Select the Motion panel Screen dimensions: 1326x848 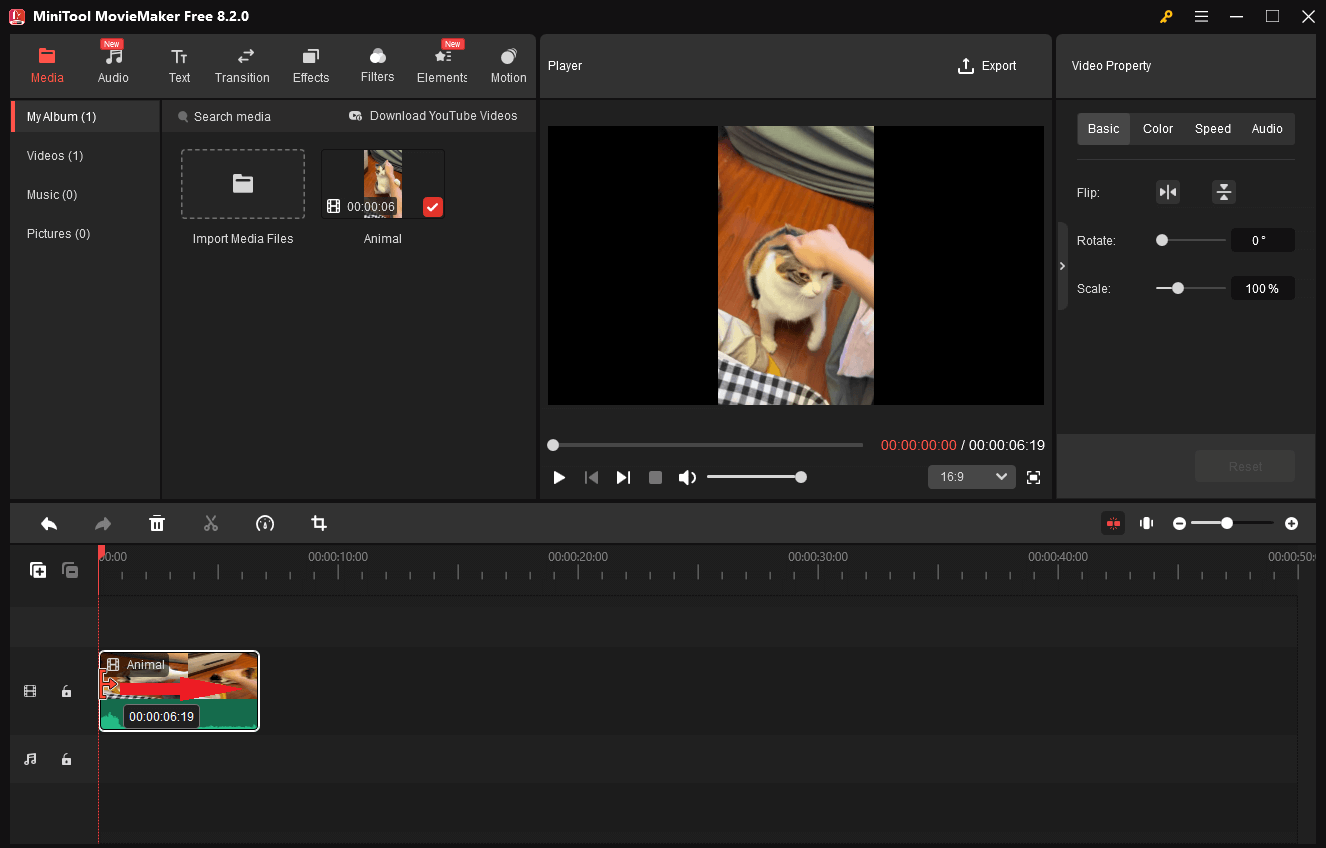[x=508, y=65]
